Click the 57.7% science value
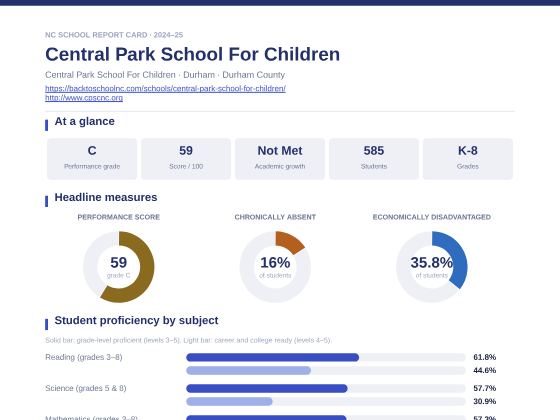The height and width of the screenshot is (420, 560). (x=485, y=388)
